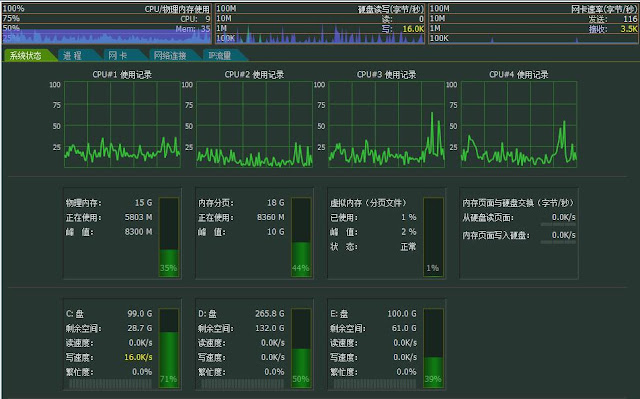Click the top CPU/物理内存使用 mini graph
This screenshot has width=640, height=399.
[x=107, y=24]
